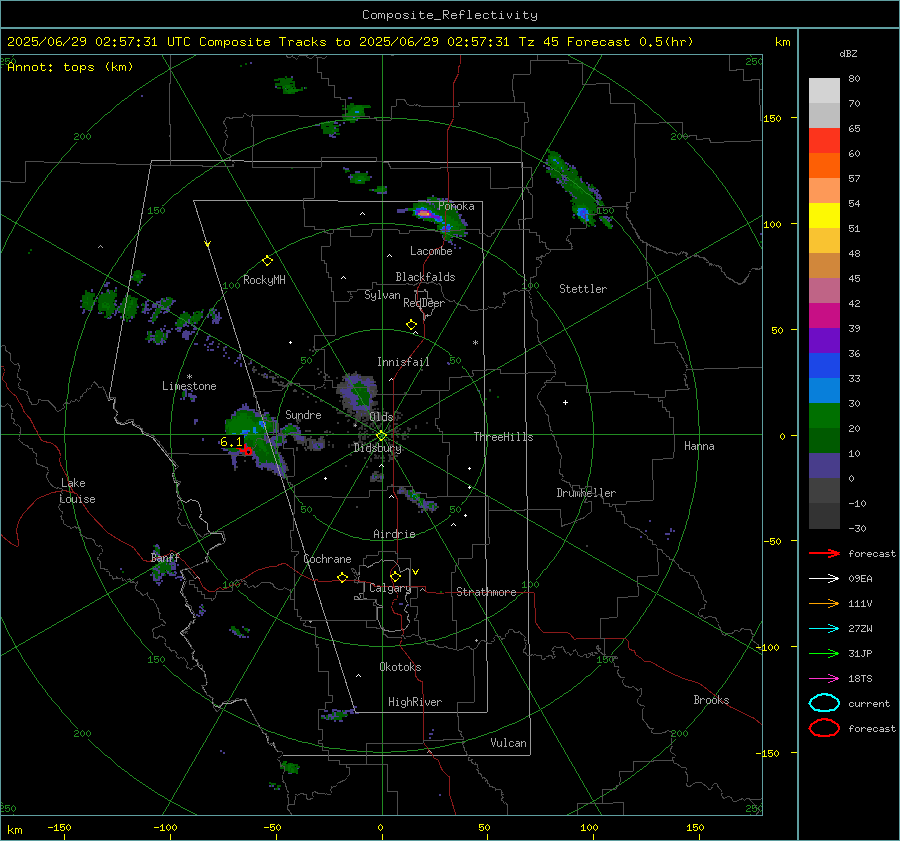This screenshot has height=841, width=900.
Task: Select the radar site diamond at Didsbury
Action: tap(382, 435)
